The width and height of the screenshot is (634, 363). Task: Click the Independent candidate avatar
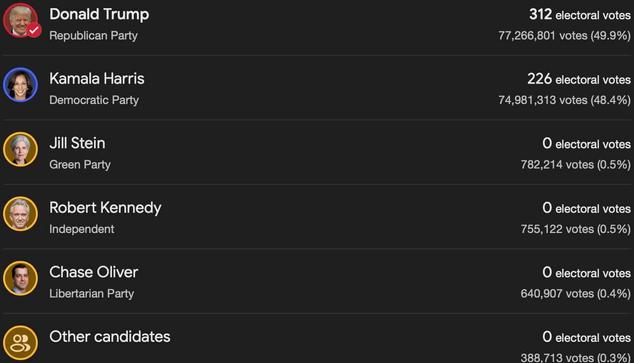[x=20, y=214]
